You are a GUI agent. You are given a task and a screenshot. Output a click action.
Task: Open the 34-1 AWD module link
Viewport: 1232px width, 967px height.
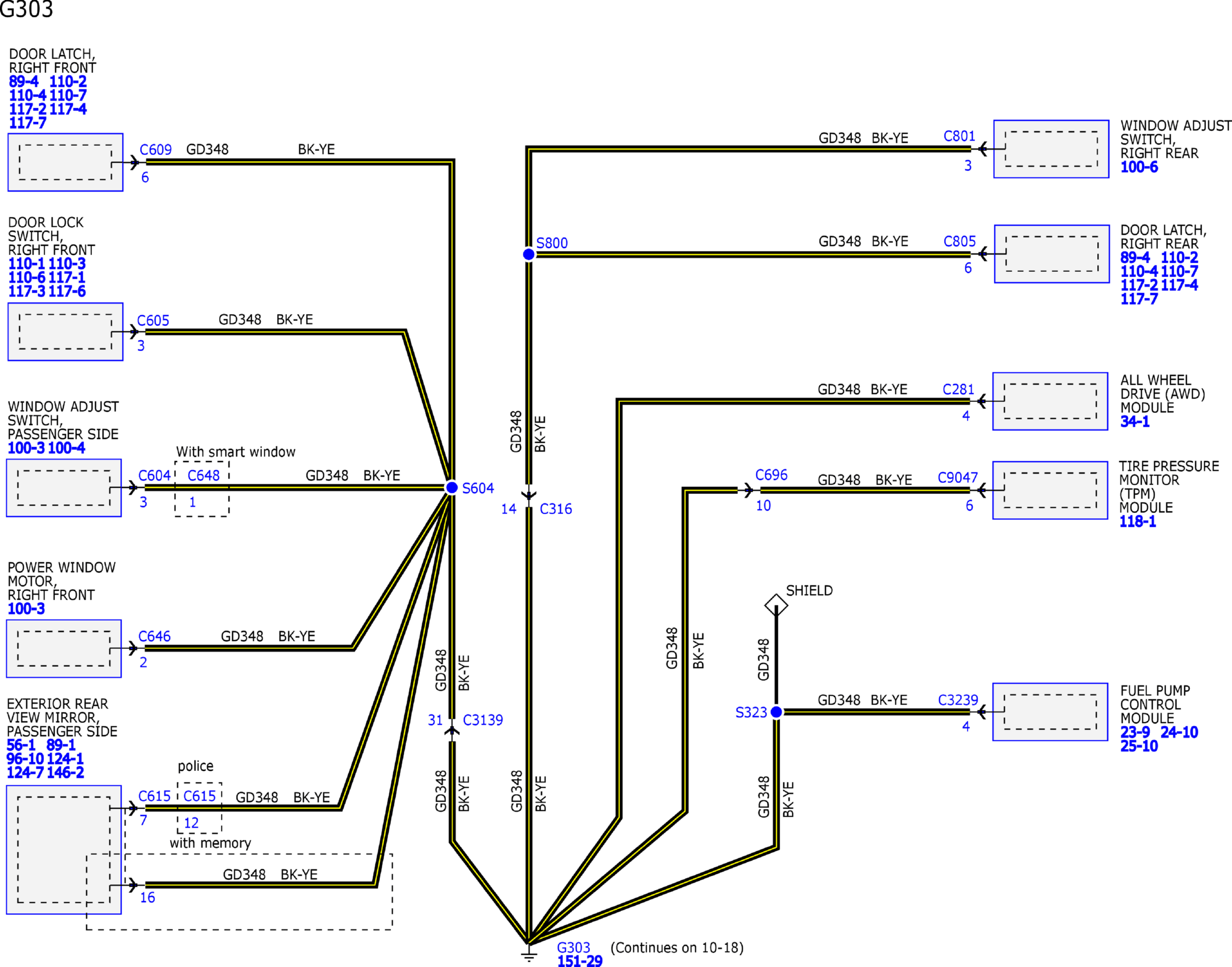1135,422
